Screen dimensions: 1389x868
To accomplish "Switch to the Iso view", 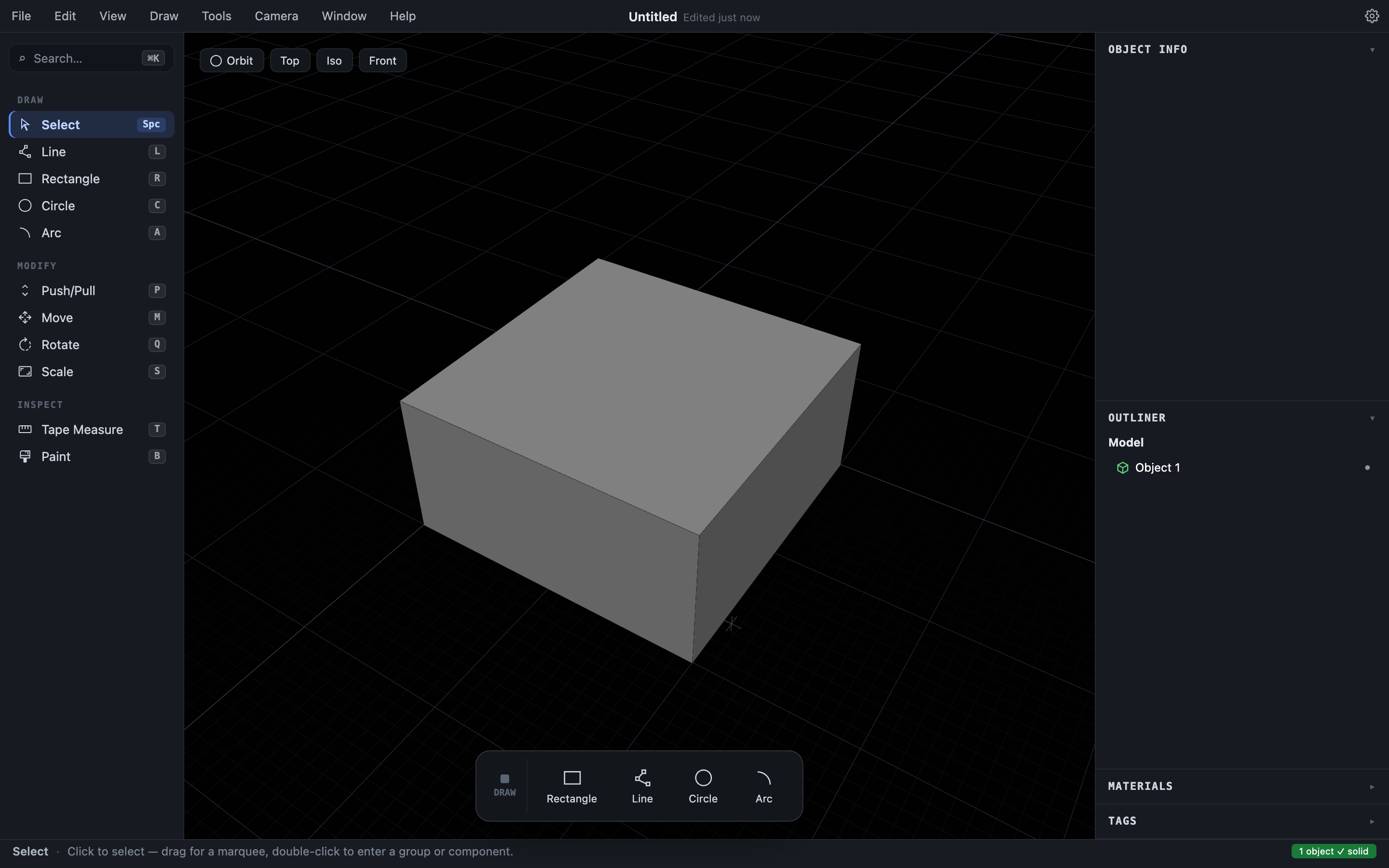I will pos(334,60).
